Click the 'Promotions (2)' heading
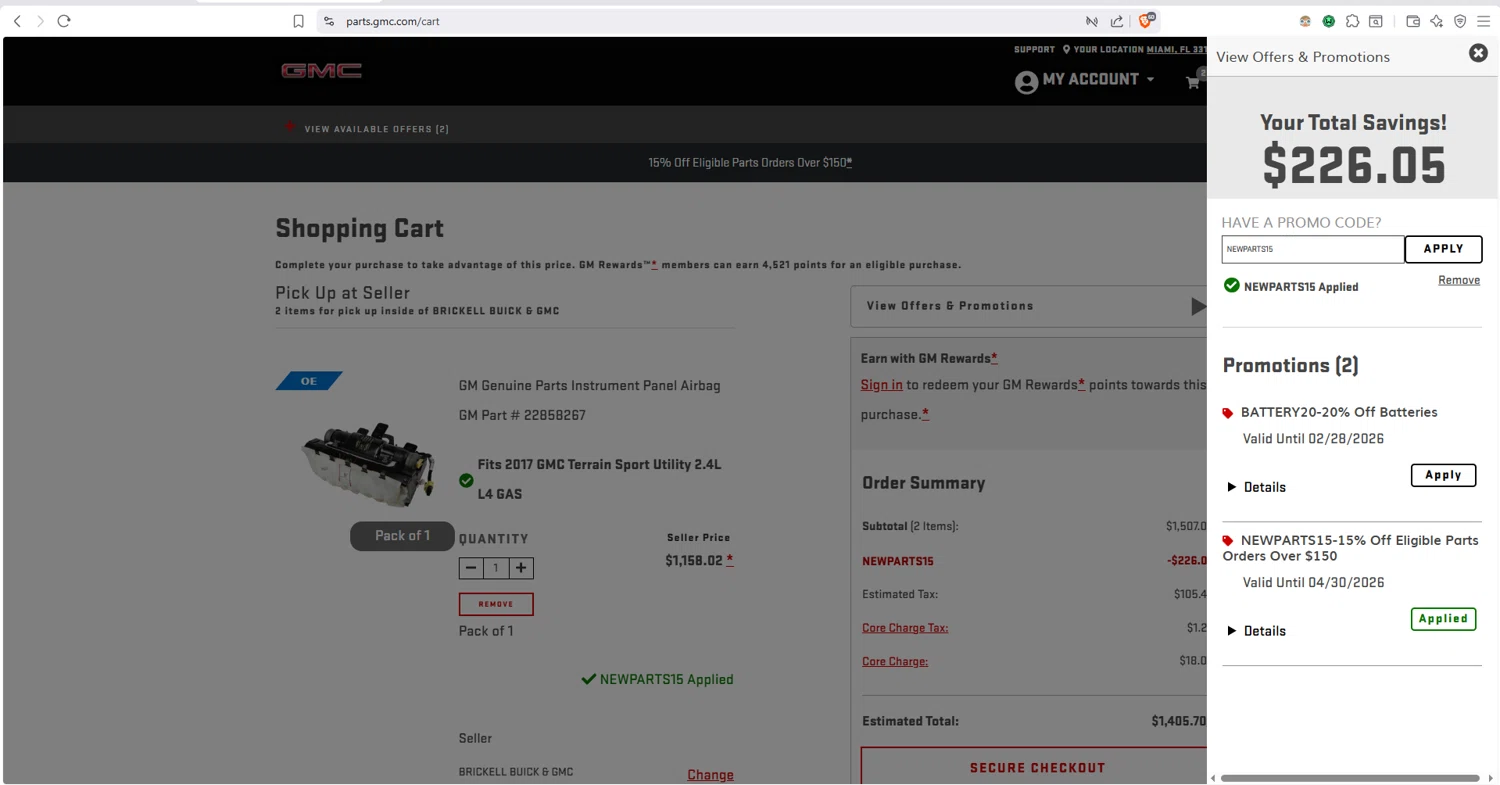This screenshot has width=1500, height=785. 1290,365
